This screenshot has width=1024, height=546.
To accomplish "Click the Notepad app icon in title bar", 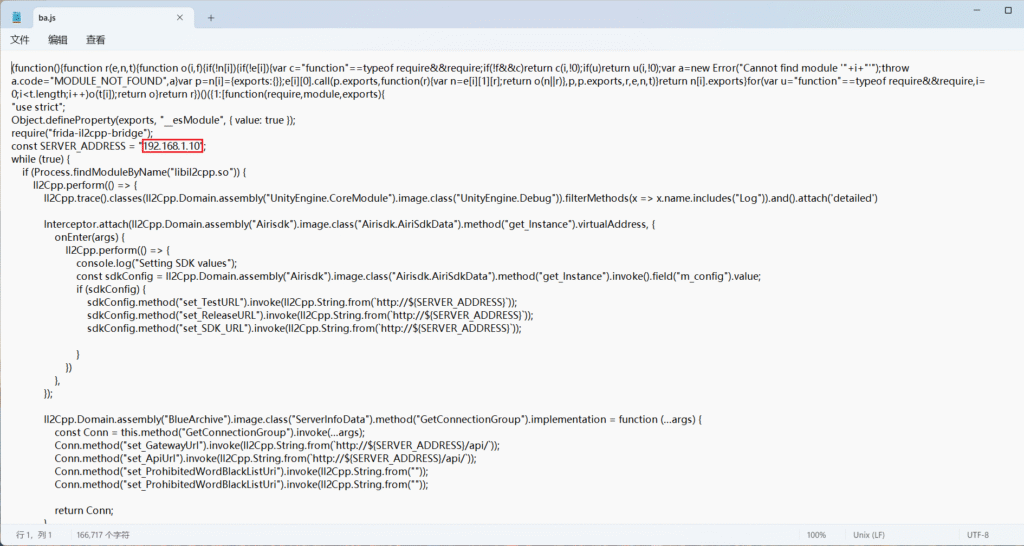I will (x=16, y=18).
